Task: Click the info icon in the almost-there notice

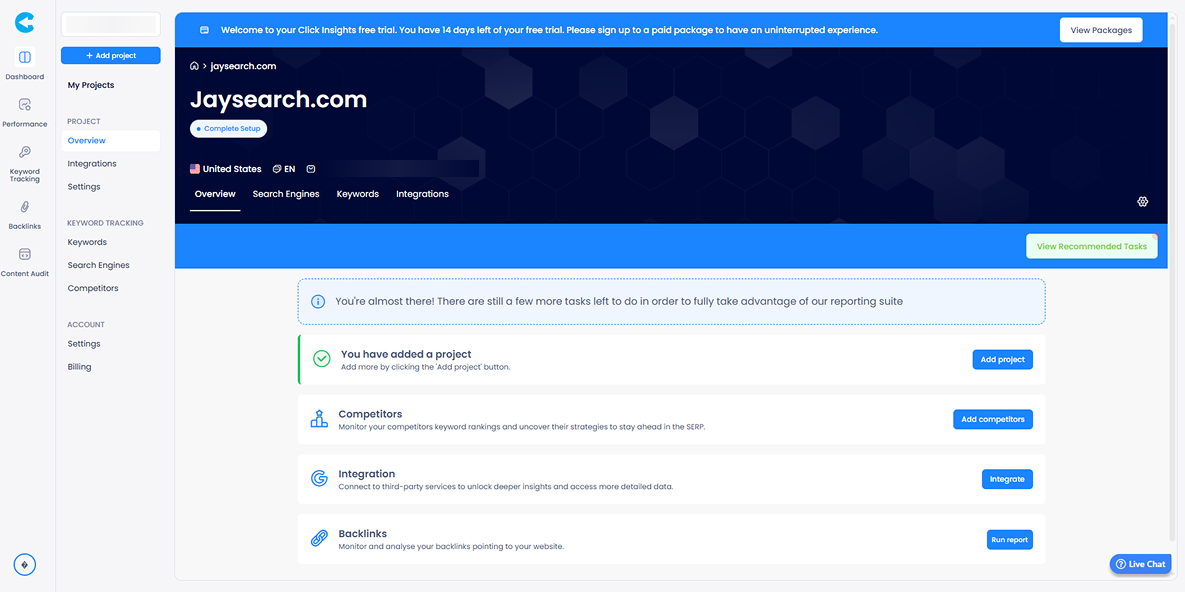Action: click(x=319, y=302)
